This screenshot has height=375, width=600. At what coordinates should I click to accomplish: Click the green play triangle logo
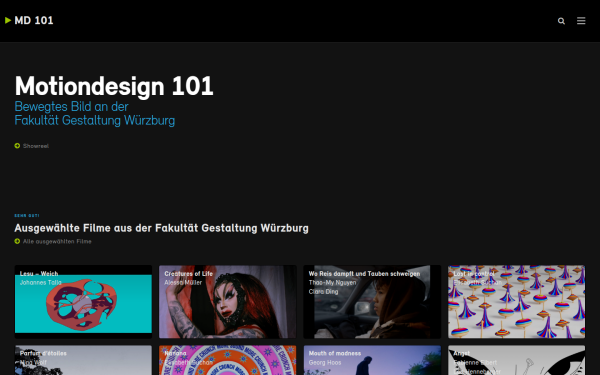pyautogui.click(x=8, y=20)
